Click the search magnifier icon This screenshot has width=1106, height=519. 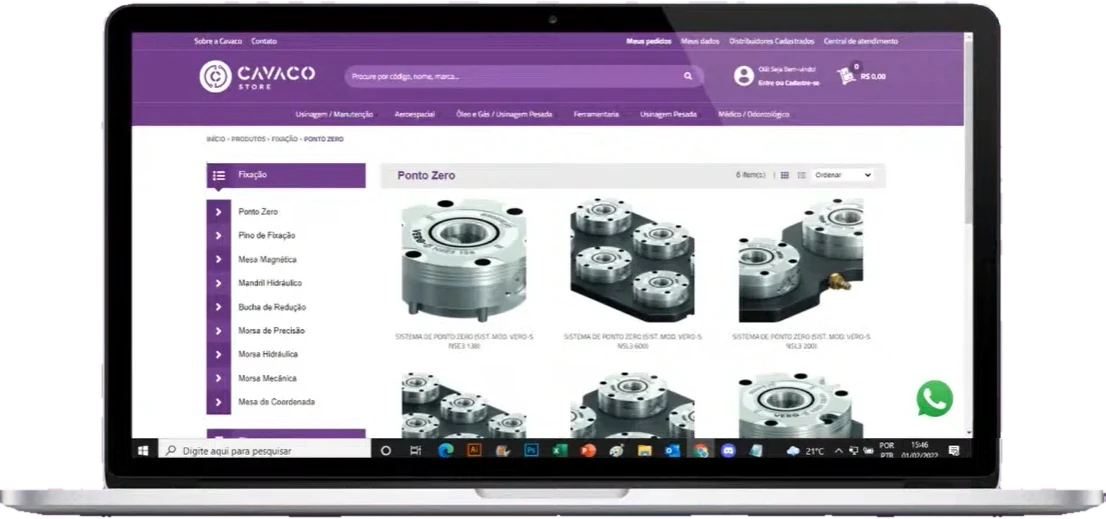[688, 76]
